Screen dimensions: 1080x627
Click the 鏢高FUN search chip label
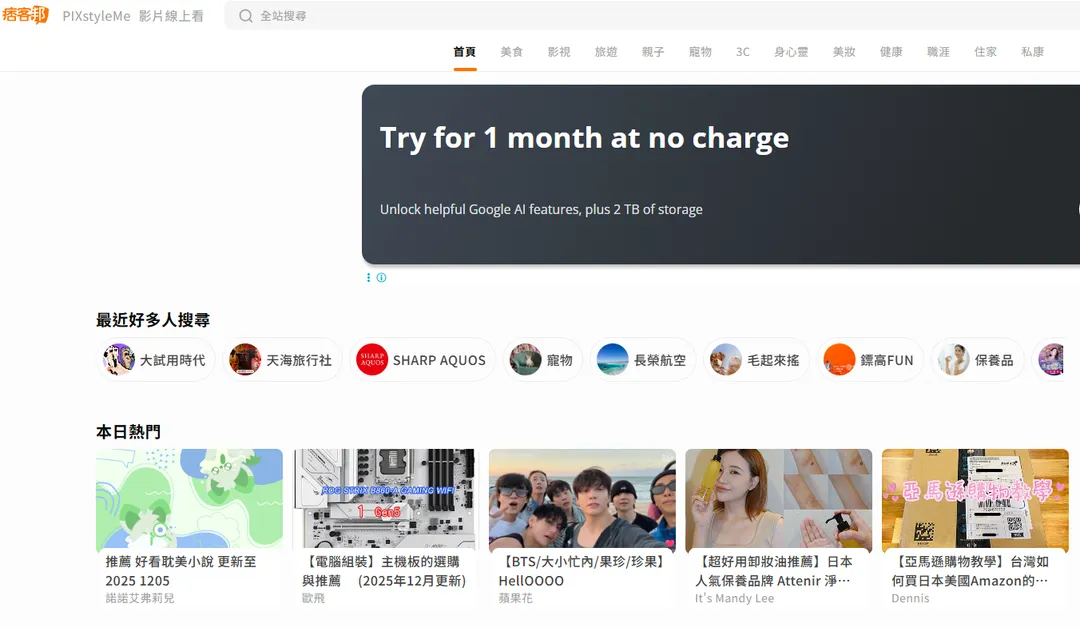887,360
